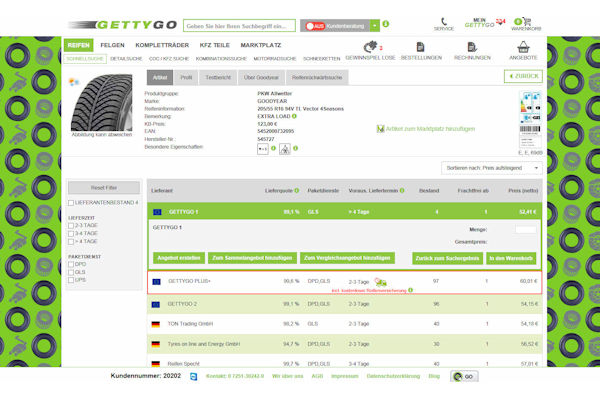This screenshot has height=400, width=600.
Task: Toggle the Kundenberatung AUS switch
Action: (315, 26)
